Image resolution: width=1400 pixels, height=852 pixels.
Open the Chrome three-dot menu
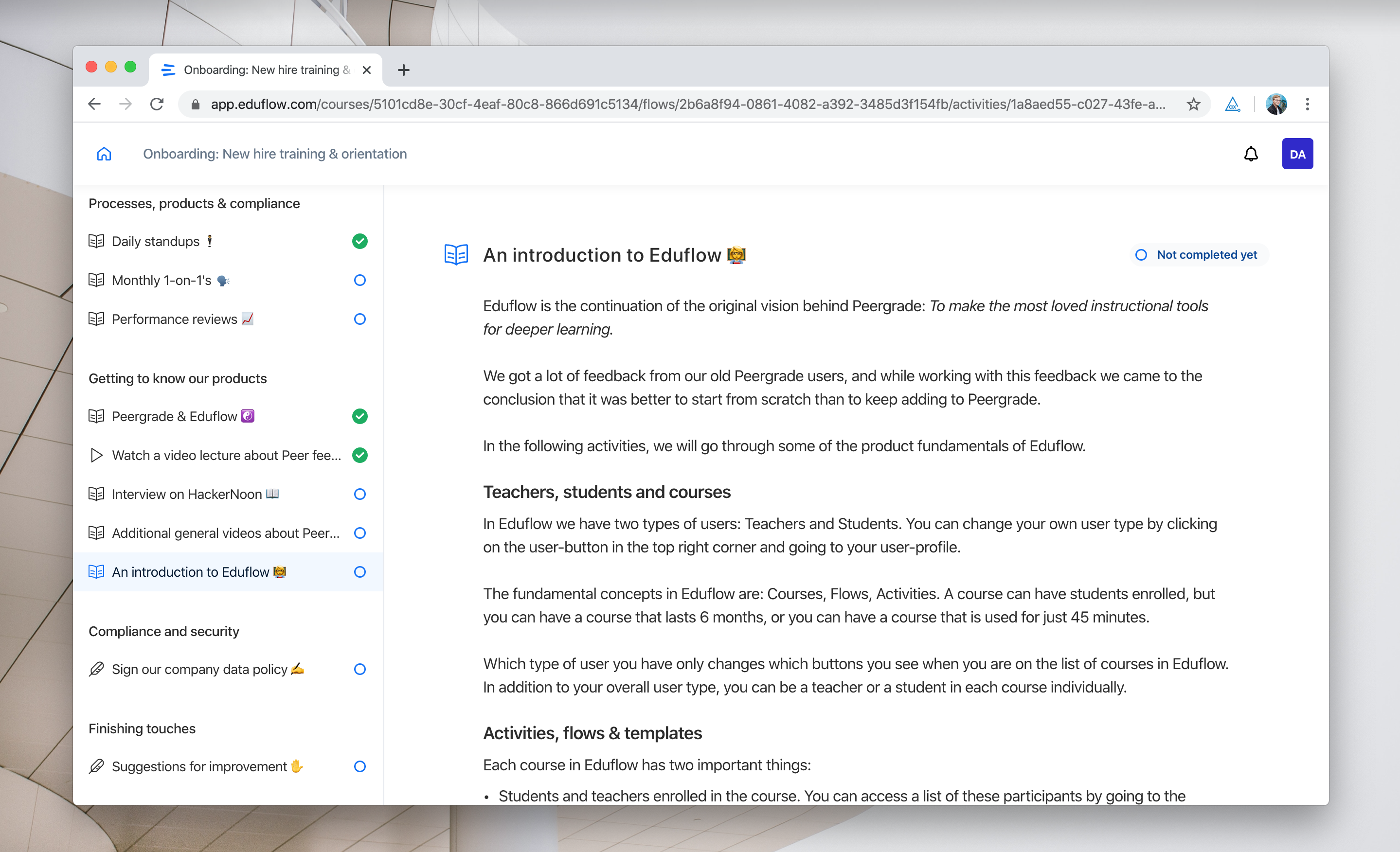(x=1308, y=104)
